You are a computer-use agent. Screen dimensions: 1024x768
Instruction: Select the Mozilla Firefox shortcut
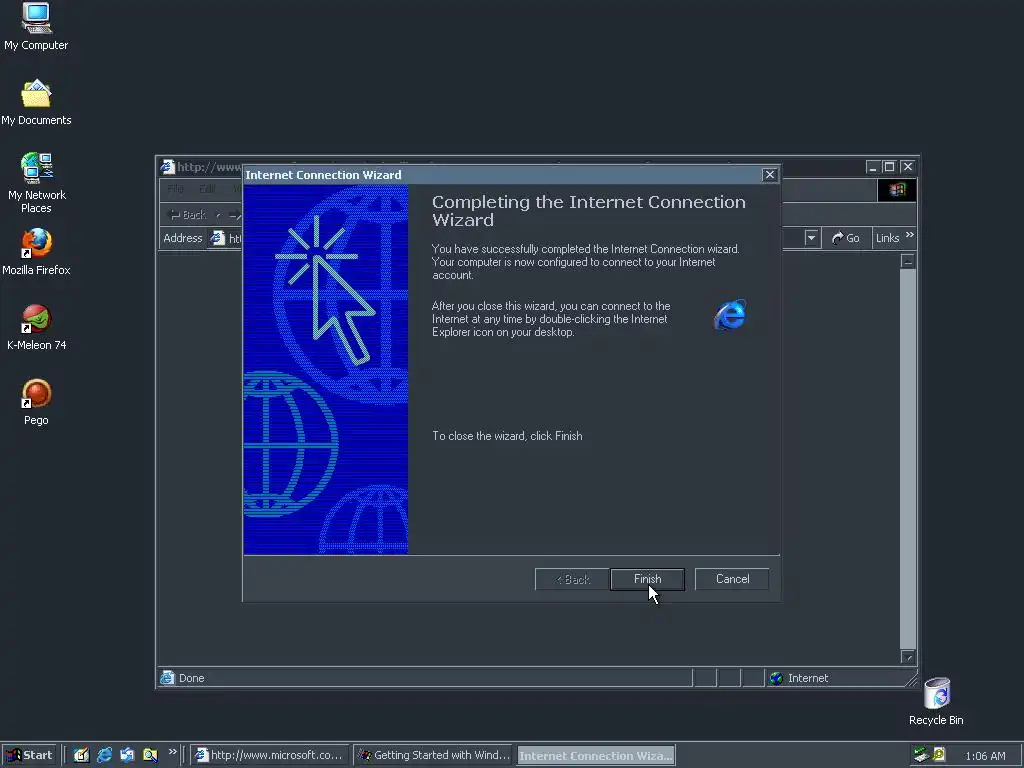(x=36, y=244)
